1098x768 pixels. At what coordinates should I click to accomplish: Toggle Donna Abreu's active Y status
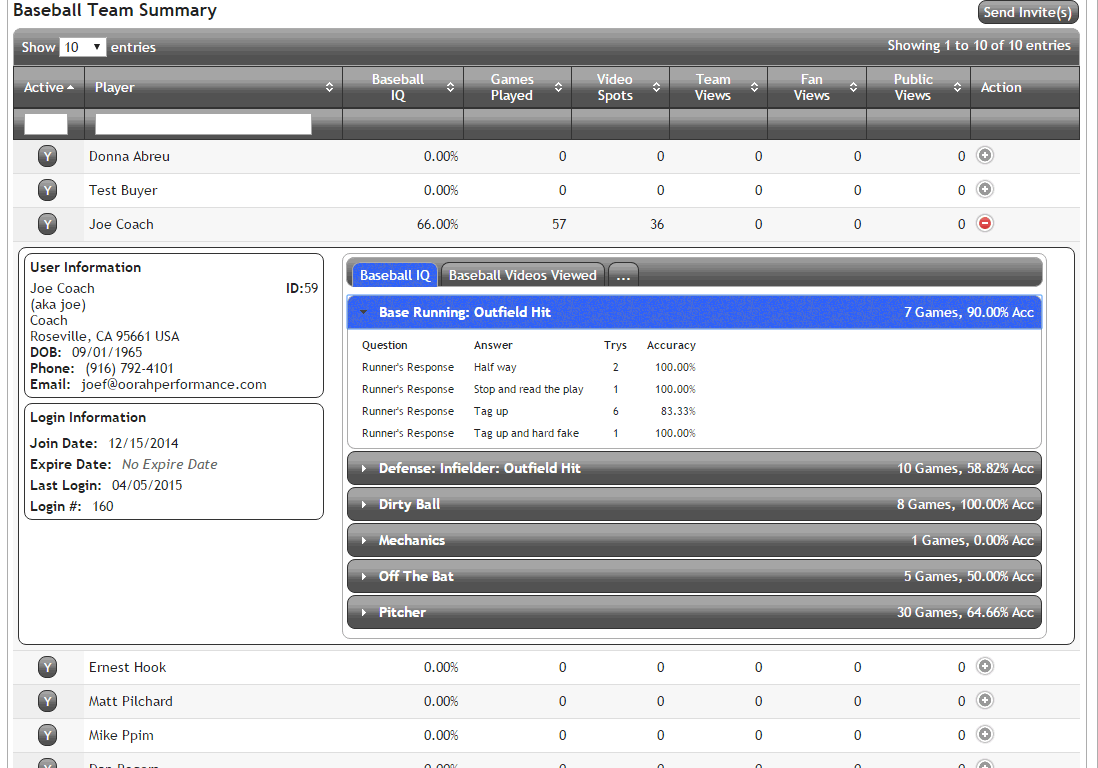[x=48, y=156]
